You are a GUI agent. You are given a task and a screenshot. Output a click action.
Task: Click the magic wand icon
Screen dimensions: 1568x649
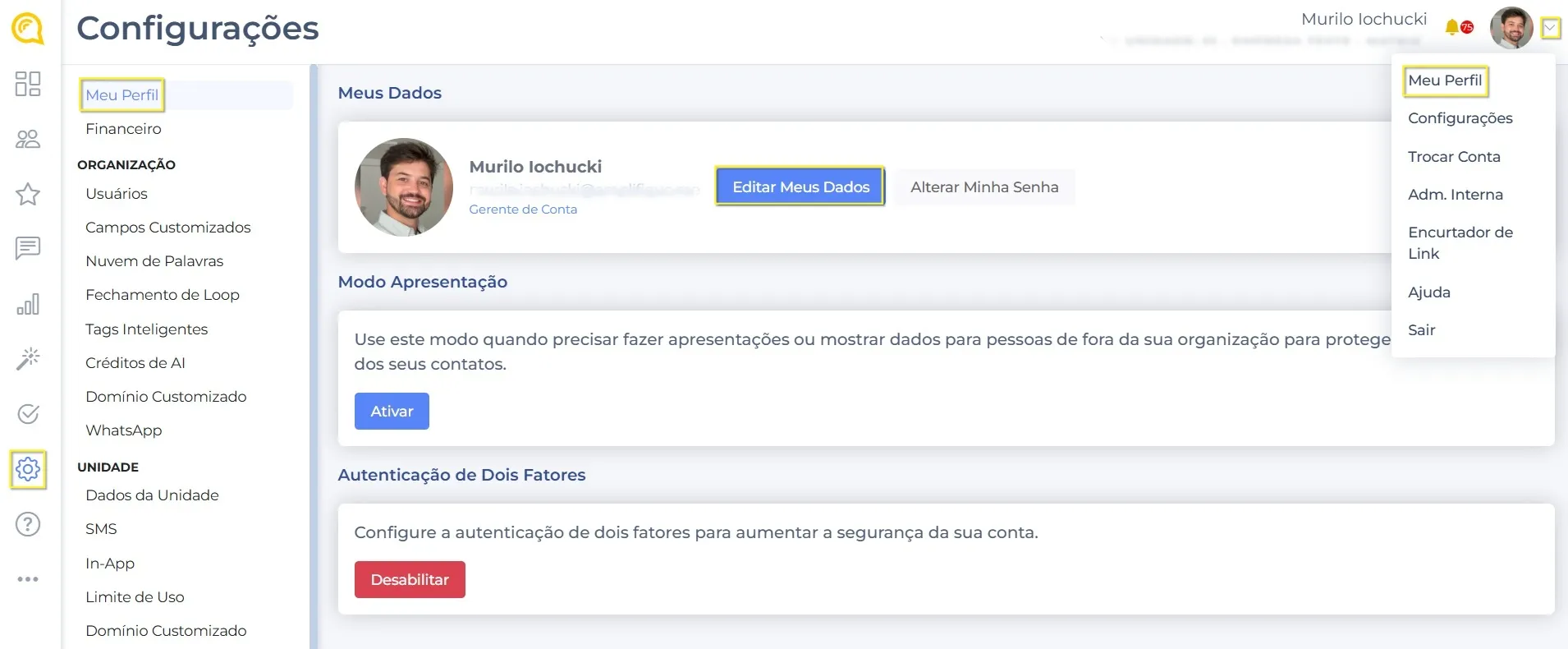click(x=28, y=359)
